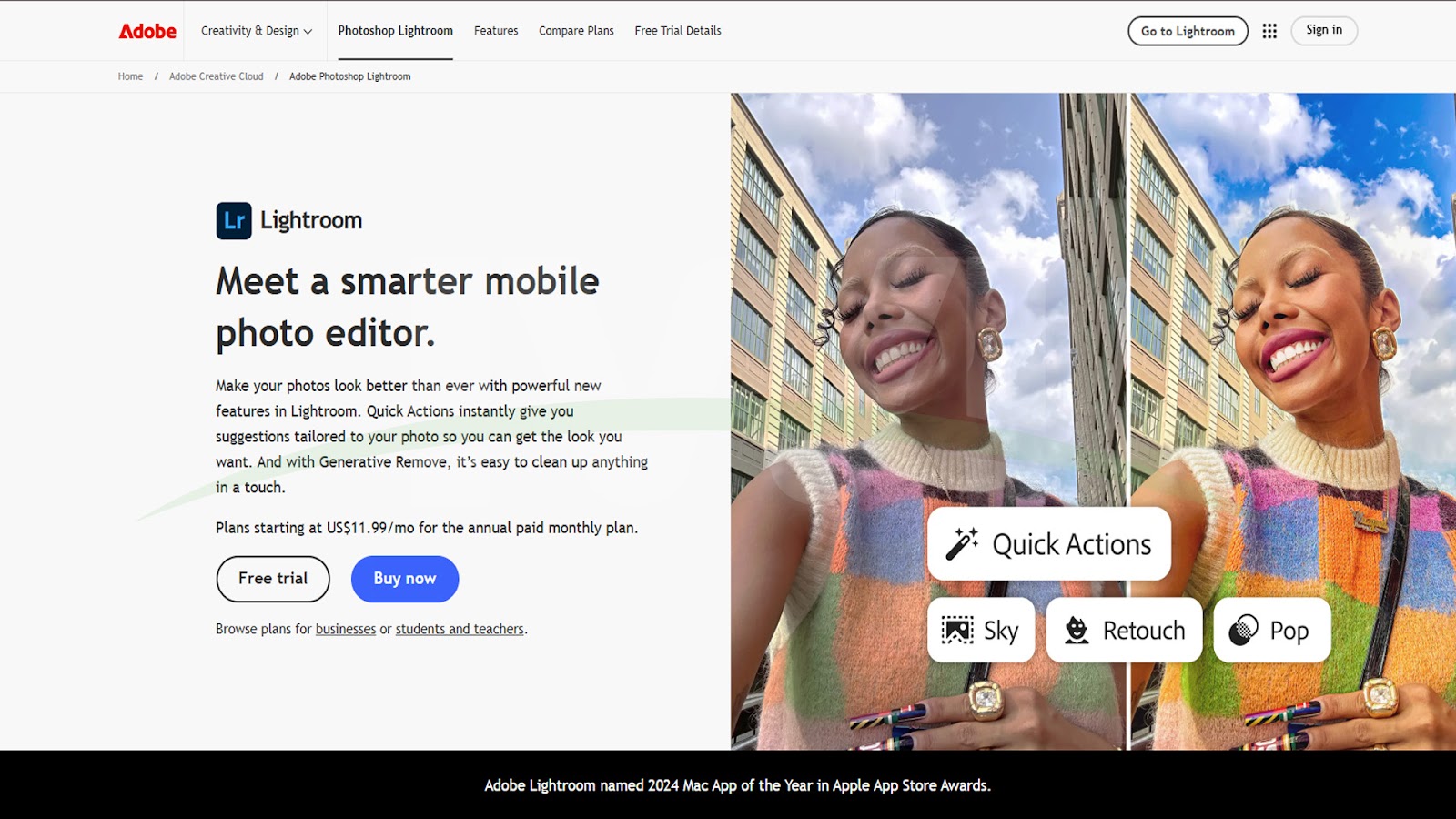Click the Sky label text

[x=1001, y=631]
